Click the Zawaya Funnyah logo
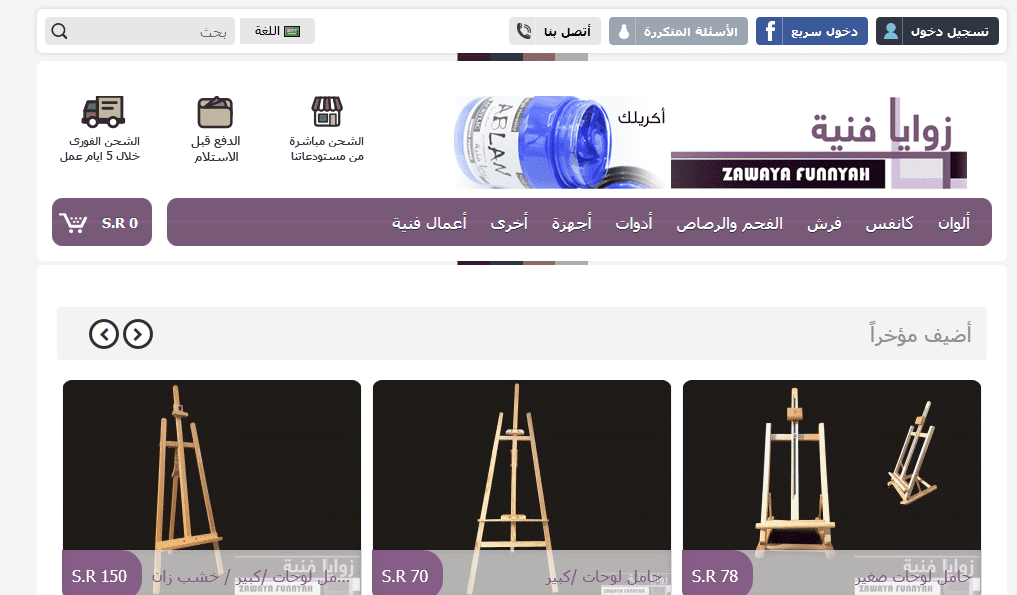Image resolution: width=1017 pixels, height=595 pixels. coord(819,142)
